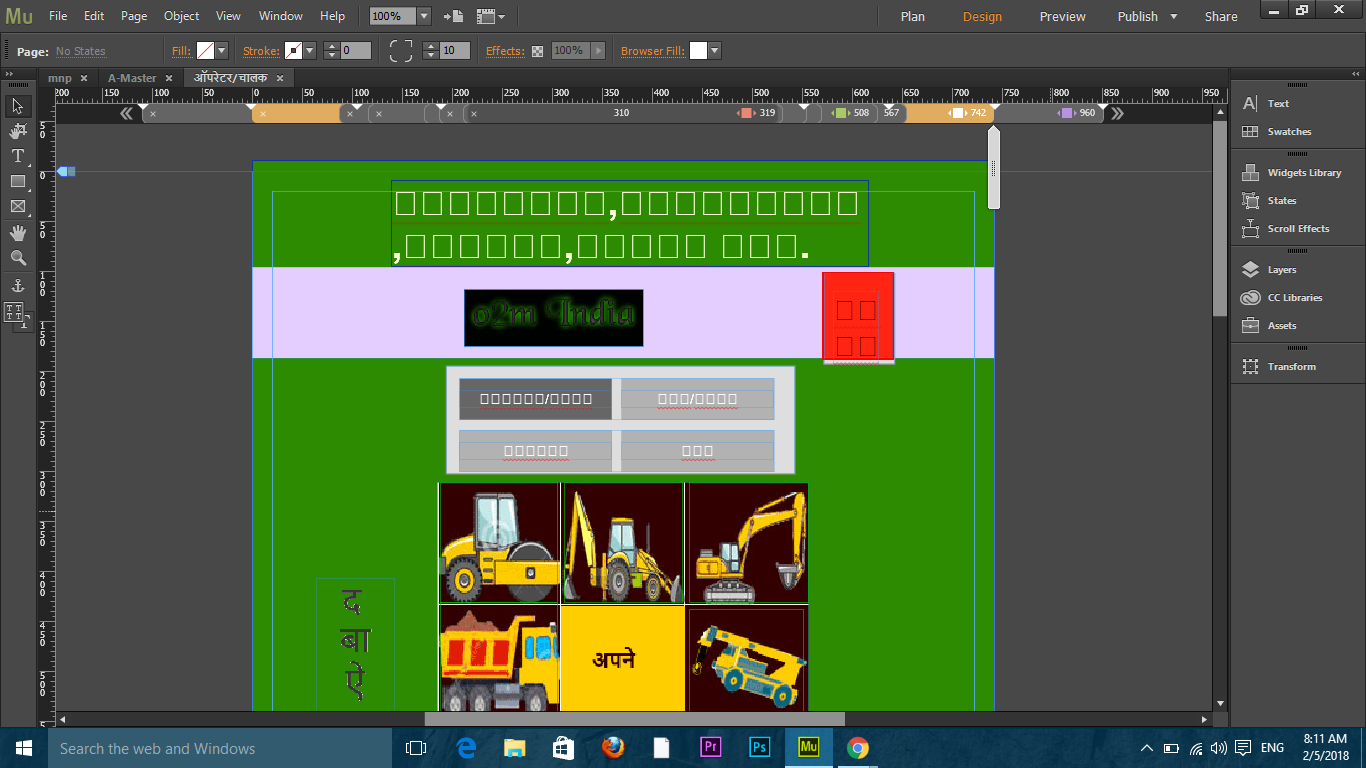Open the Edit menu
1366x768 pixels.
coord(94,16)
